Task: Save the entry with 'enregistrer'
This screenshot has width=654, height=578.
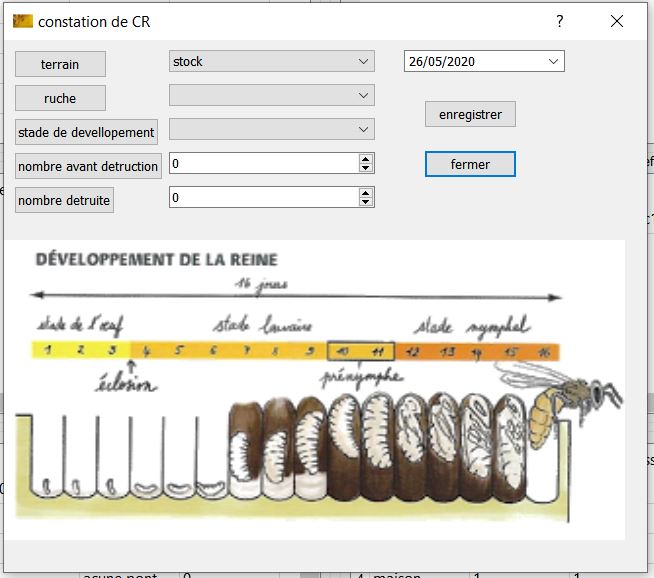Action: pyautogui.click(x=470, y=114)
